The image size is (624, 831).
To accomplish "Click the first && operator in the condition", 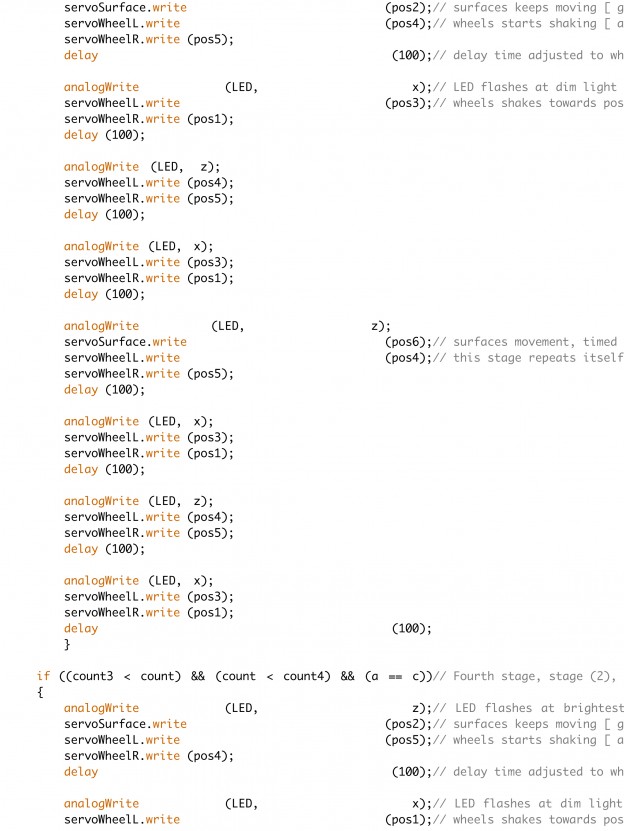I will pyautogui.click(x=197, y=676).
